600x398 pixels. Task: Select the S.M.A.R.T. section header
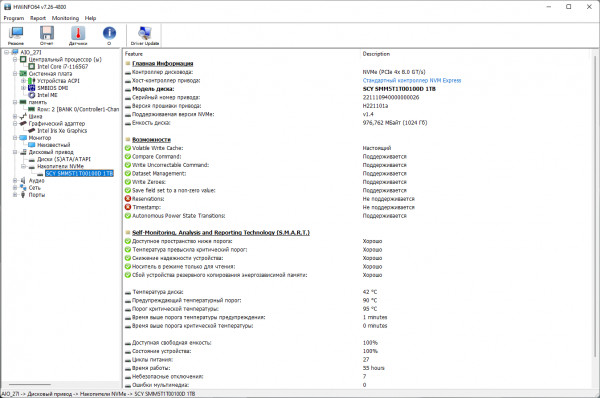(221, 232)
